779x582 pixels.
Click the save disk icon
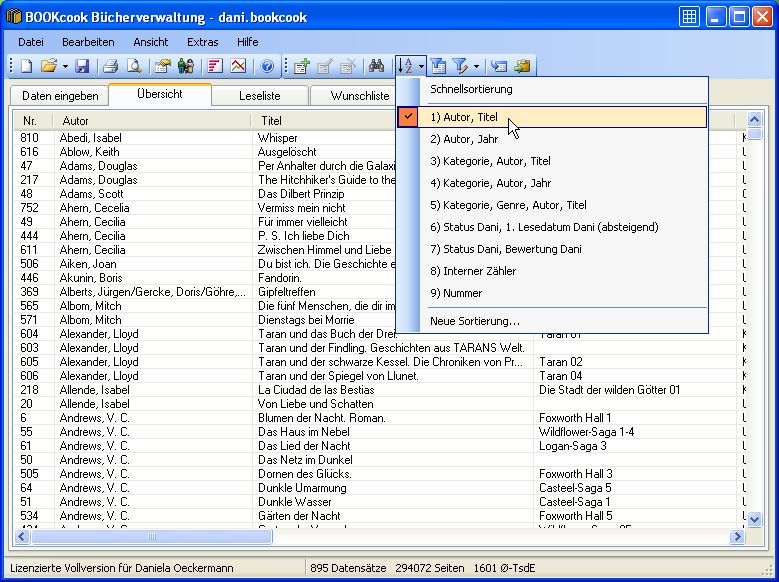pyautogui.click(x=82, y=66)
